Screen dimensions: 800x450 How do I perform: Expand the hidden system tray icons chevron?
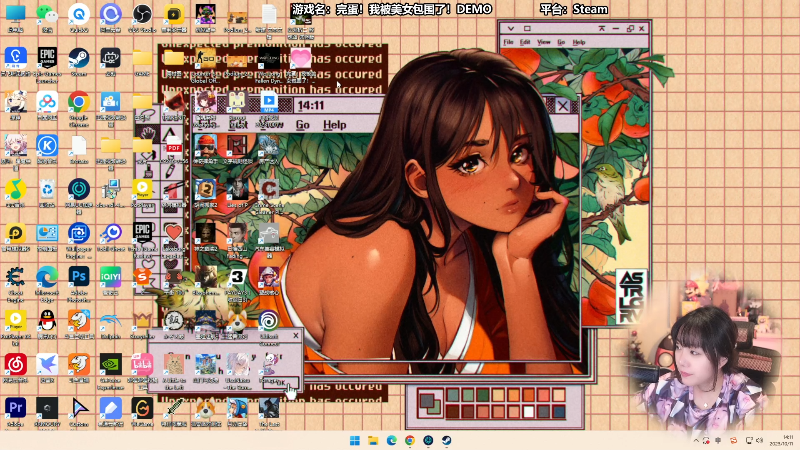point(696,440)
